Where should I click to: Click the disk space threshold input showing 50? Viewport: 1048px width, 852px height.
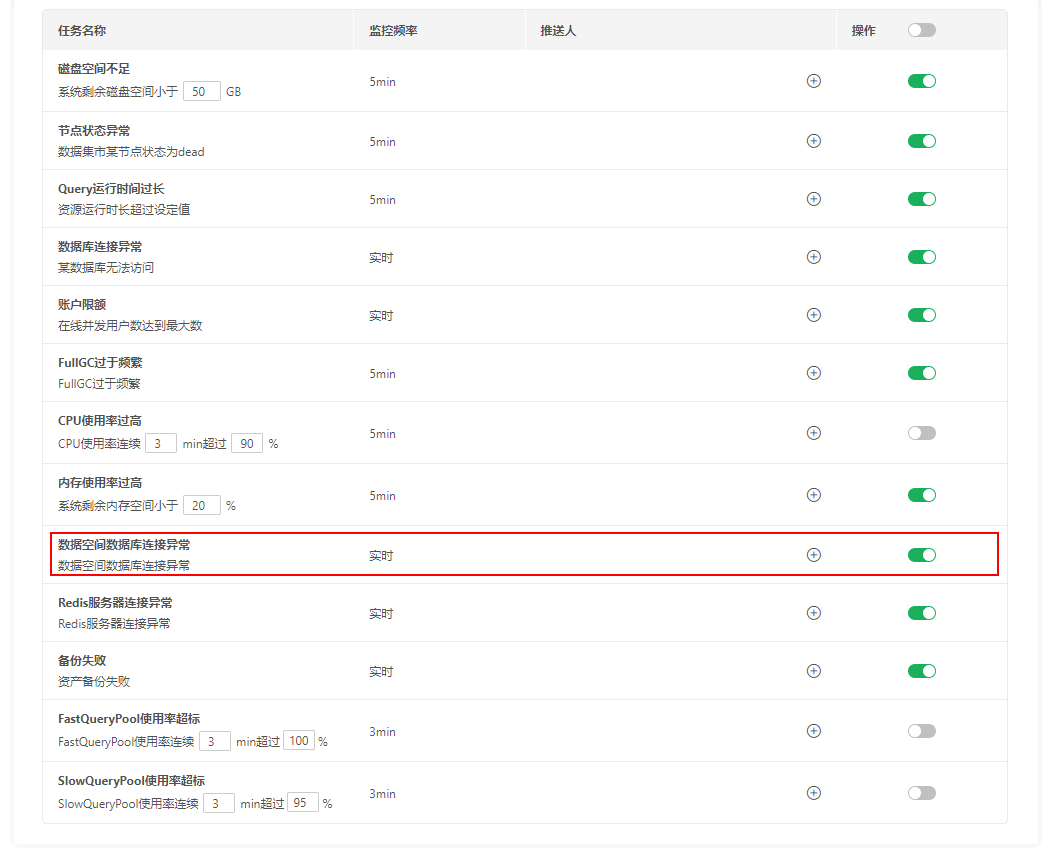202,90
